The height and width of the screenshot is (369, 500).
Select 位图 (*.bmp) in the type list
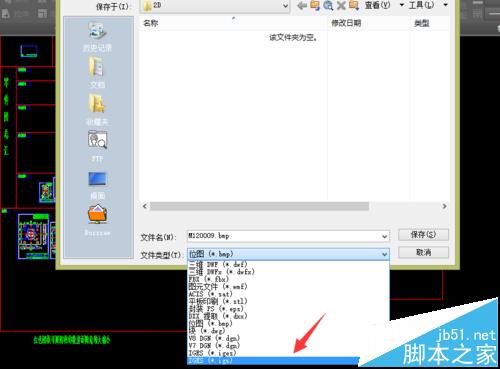pos(288,323)
